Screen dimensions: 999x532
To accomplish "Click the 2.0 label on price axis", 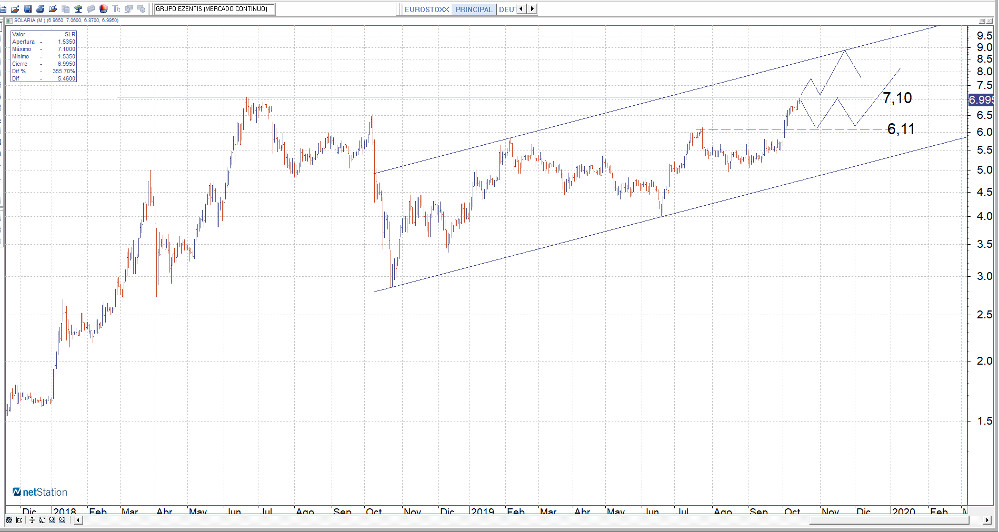I will click(984, 361).
